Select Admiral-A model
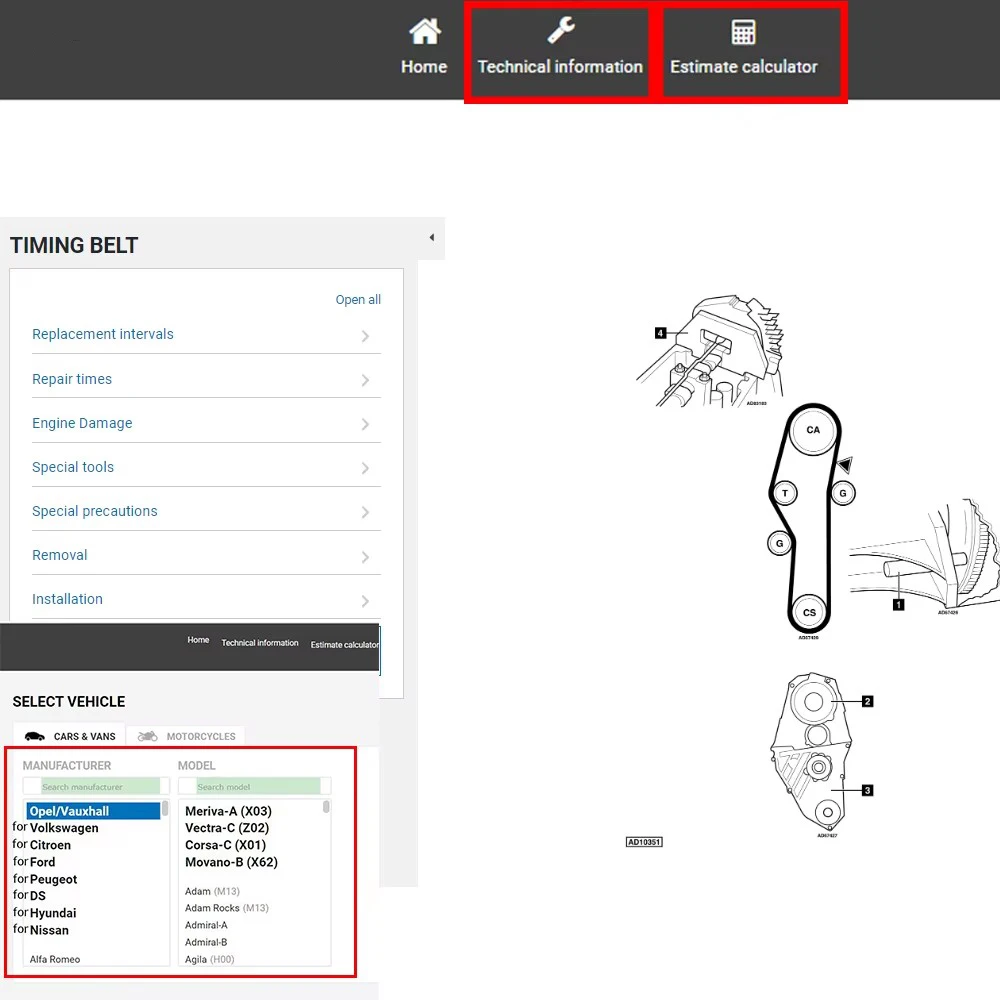The height and width of the screenshot is (1000, 1000). (x=206, y=925)
